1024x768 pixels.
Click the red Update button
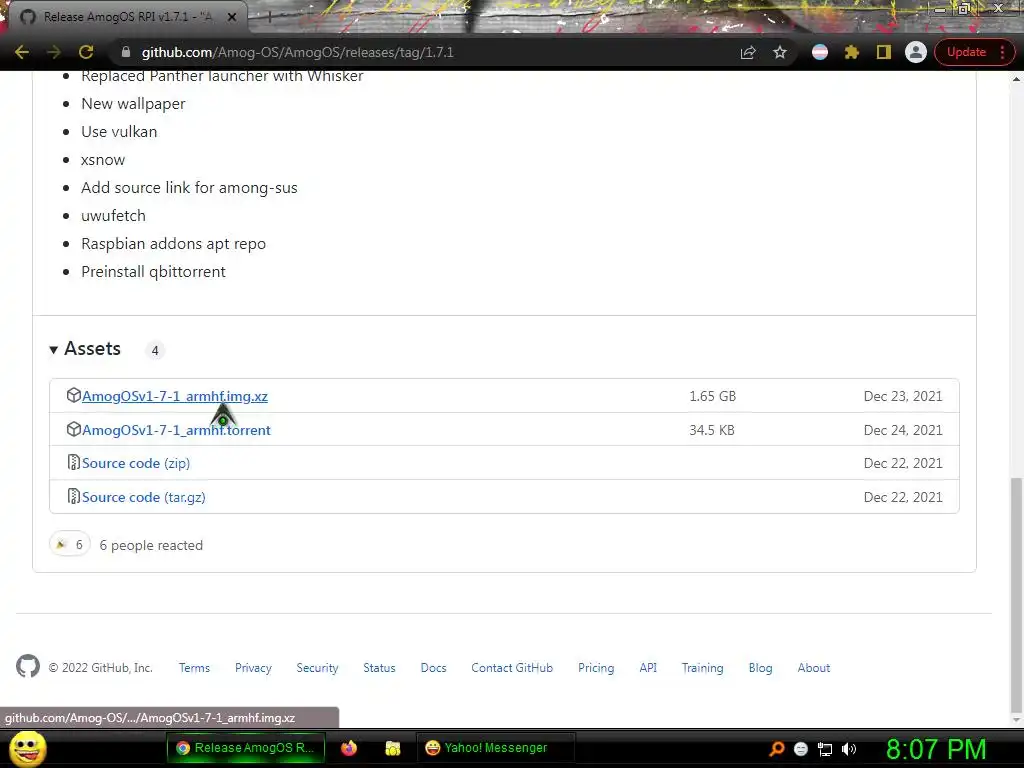pyautogui.click(x=966, y=52)
